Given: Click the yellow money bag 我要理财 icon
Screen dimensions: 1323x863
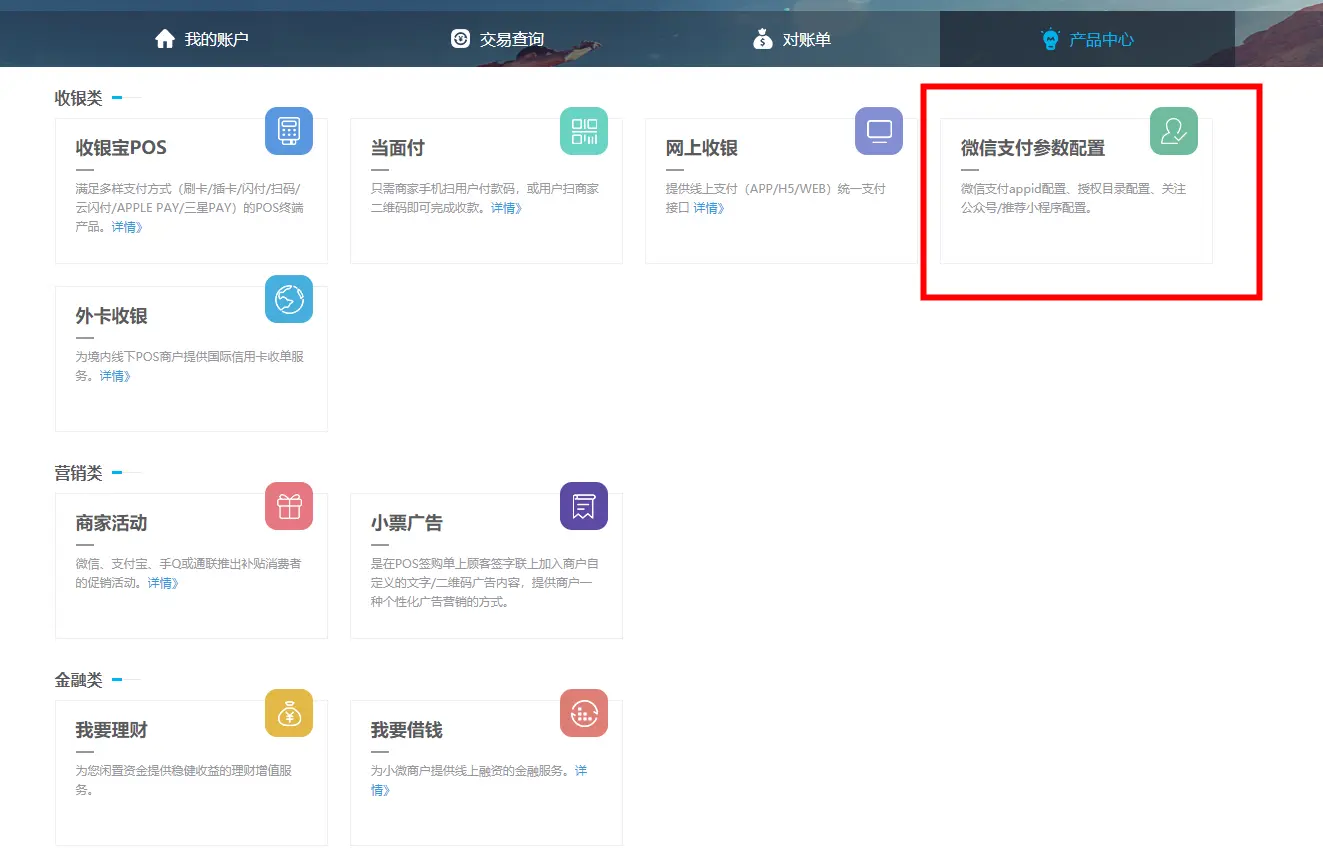Looking at the screenshot, I should (x=289, y=713).
